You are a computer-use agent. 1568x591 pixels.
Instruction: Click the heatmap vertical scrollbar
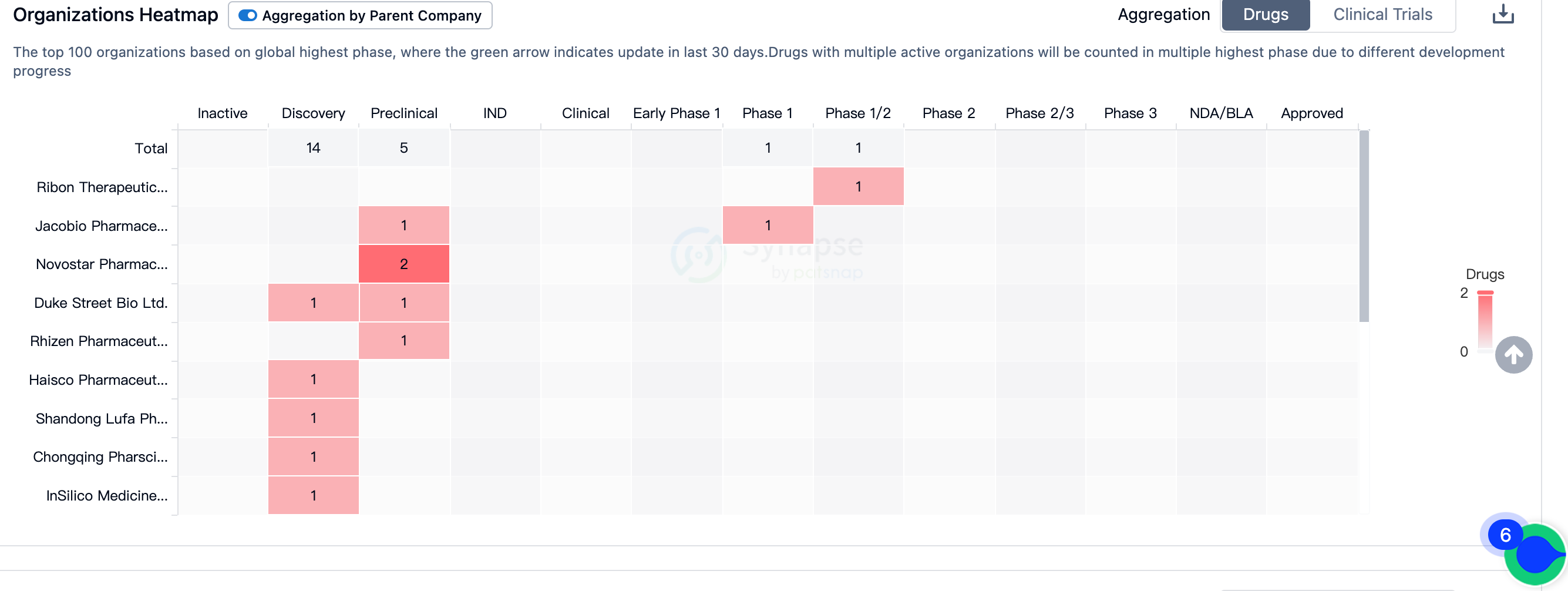(1364, 226)
